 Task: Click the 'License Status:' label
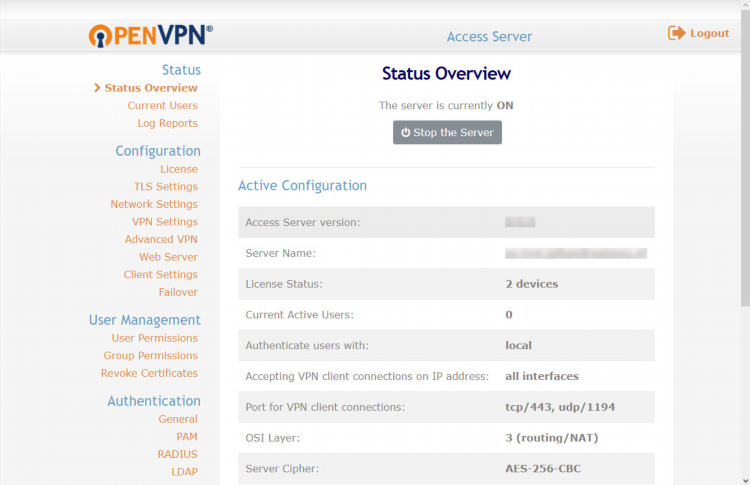tap(284, 284)
